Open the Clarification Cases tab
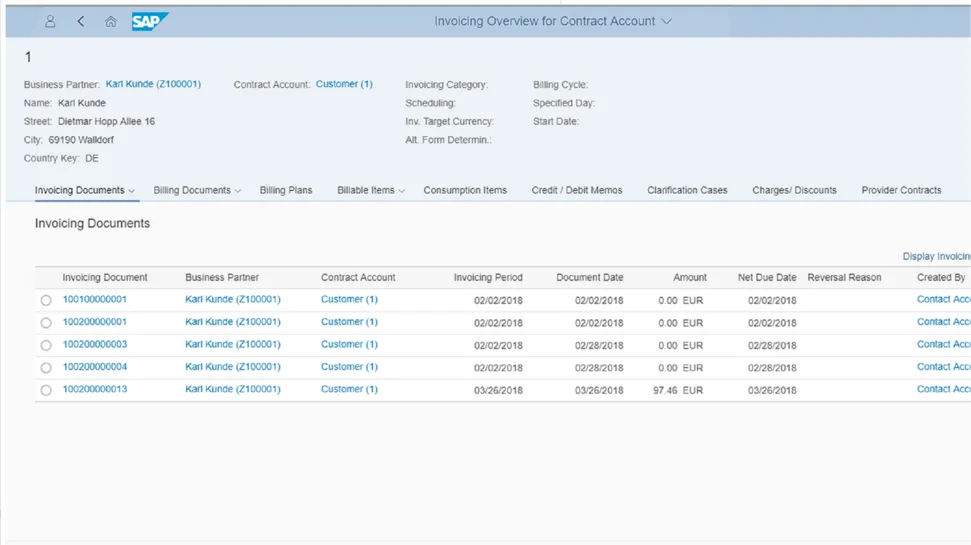The image size is (971, 545). (x=687, y=190)
